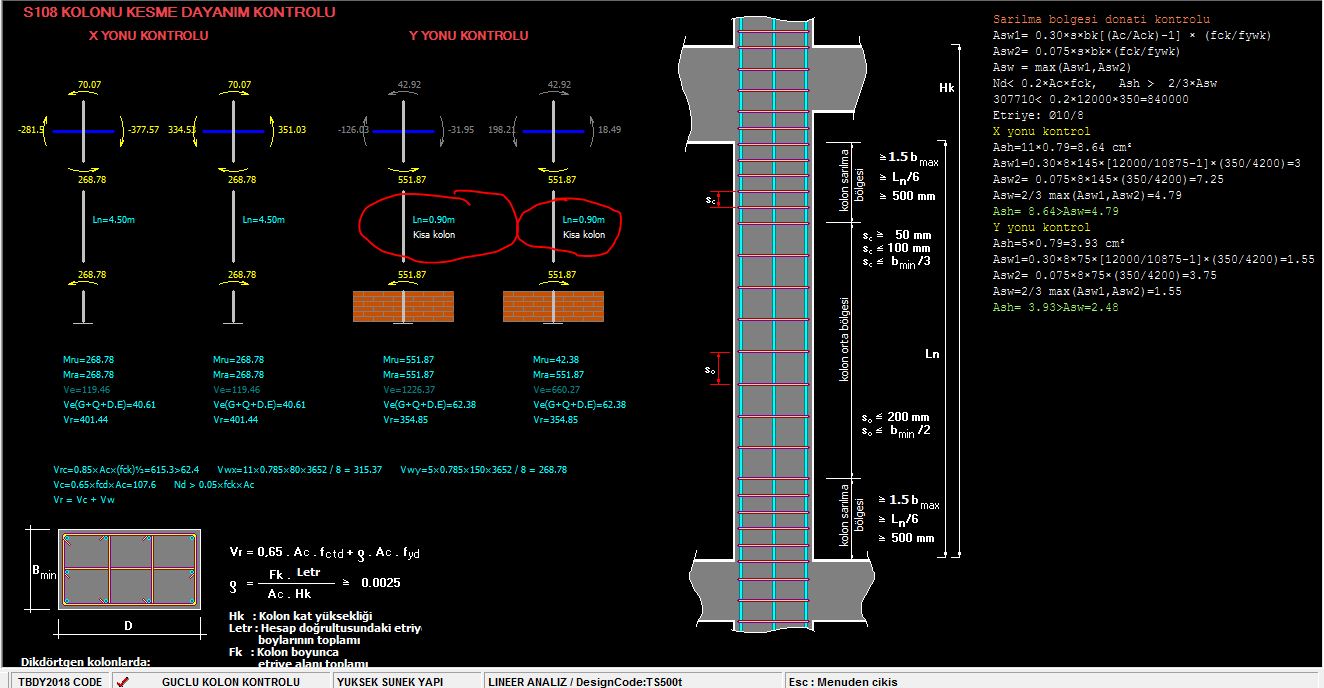This screenshot has height=688, width=1324.
Task: Select GUCLU KOLON KONTROLU in status bar
Action: (231, 681)
